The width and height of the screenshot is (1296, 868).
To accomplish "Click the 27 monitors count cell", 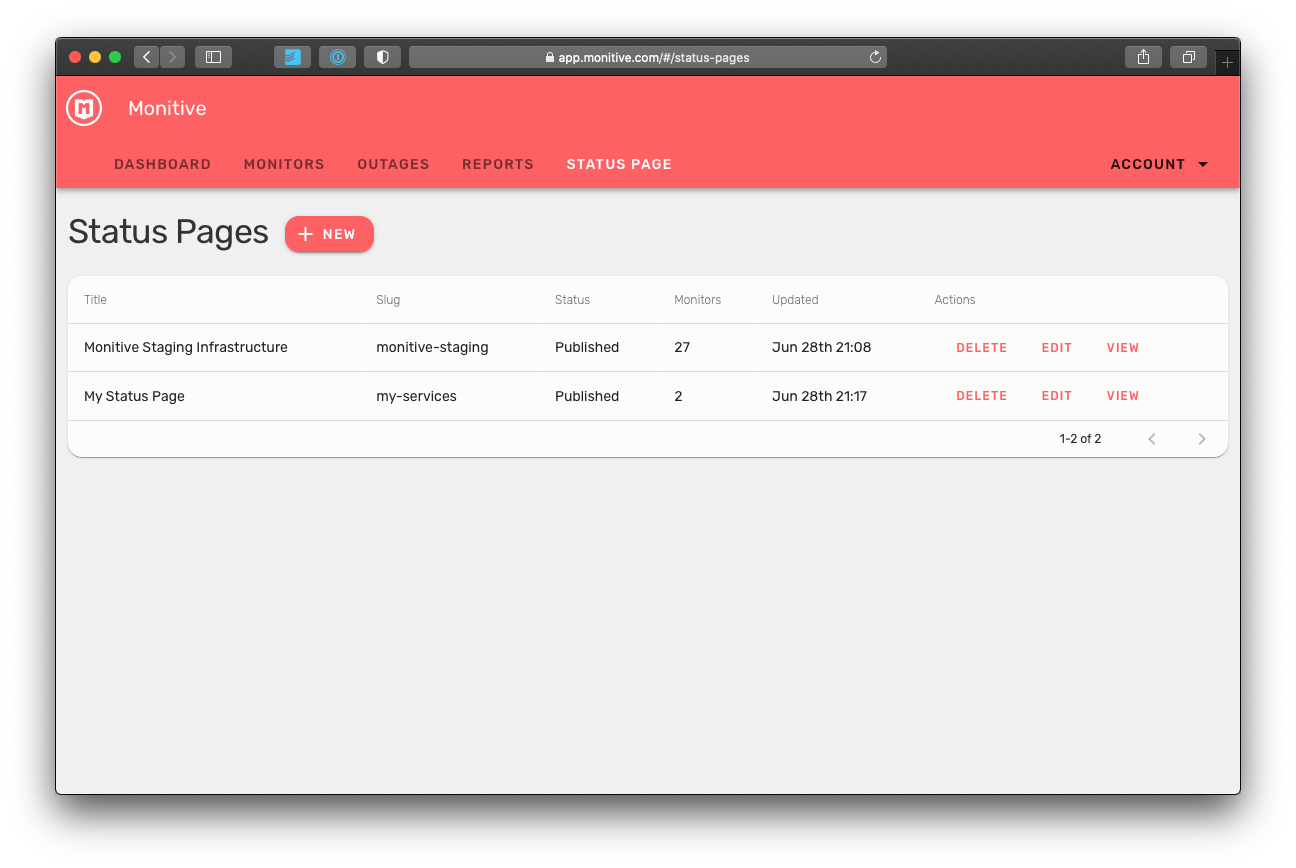I will [x=682, y=348].
